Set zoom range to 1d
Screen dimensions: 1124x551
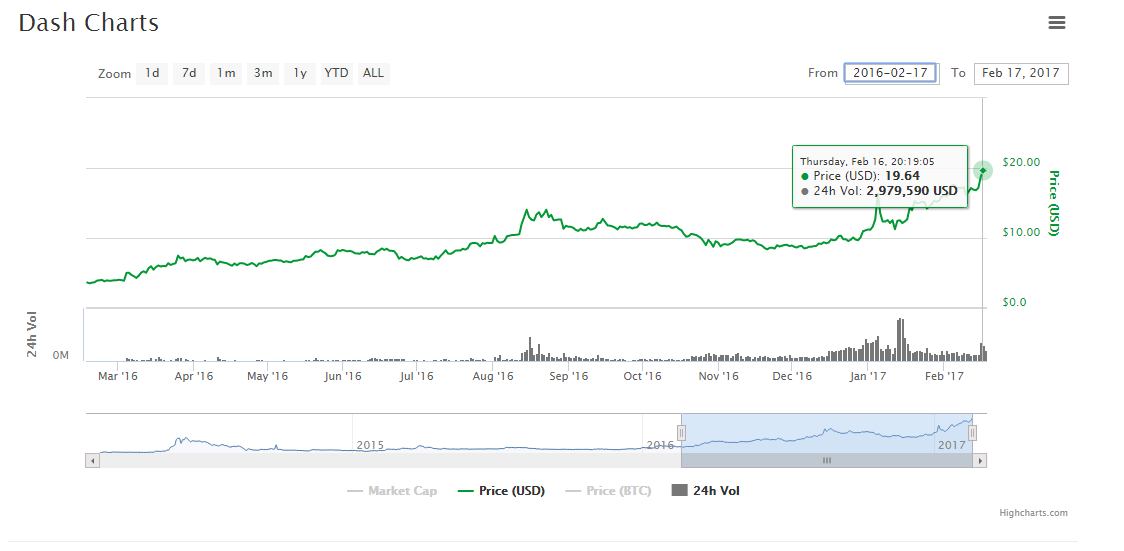tap(152, 73)
